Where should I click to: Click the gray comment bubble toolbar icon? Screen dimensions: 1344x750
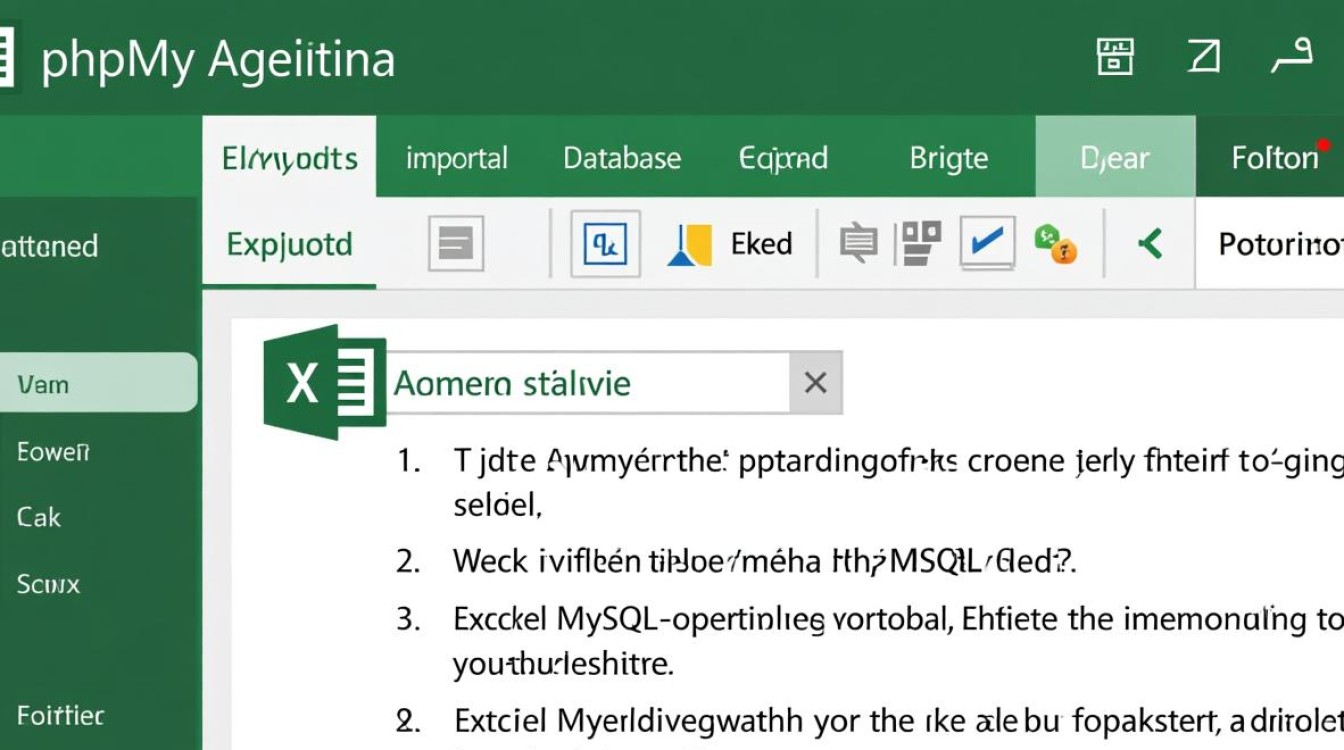[858, 243]
